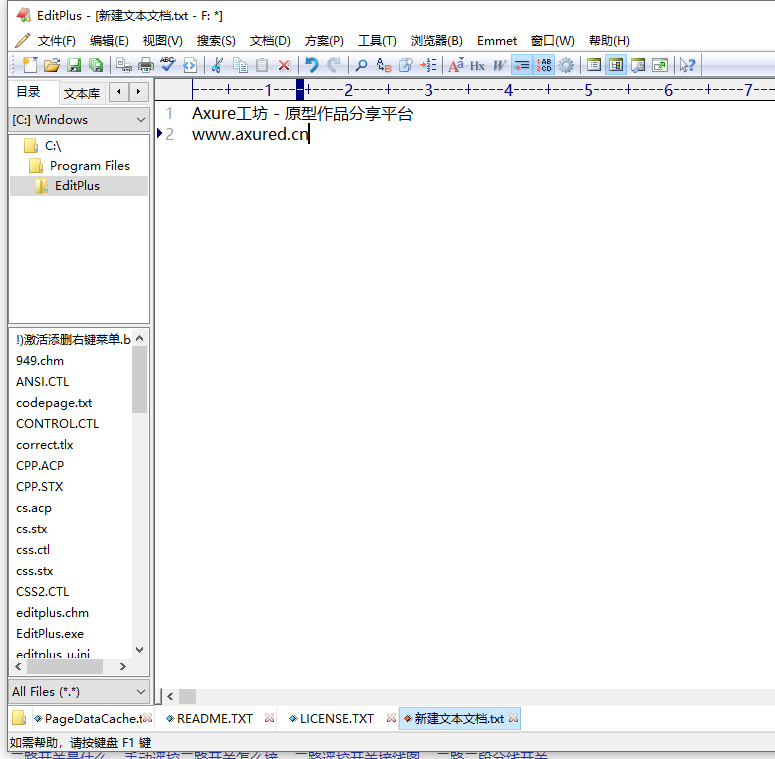775x759 pixels.
Task: Open the [C:] Windows drive dropdown
Action: tap(79, 120)
